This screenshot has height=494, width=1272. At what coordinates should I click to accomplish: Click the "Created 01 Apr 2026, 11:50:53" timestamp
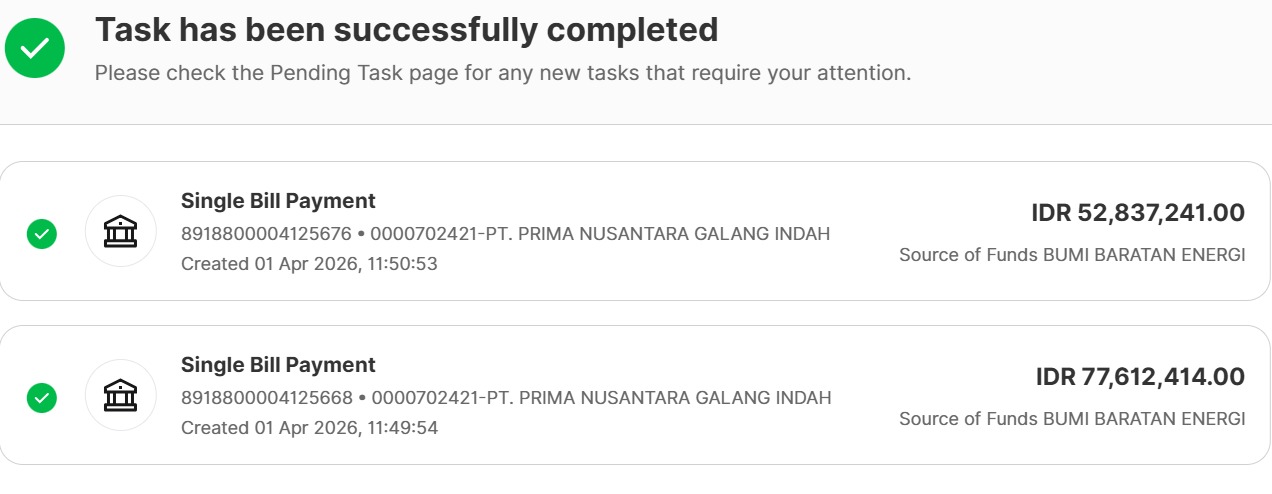click(x=309, y=264)
